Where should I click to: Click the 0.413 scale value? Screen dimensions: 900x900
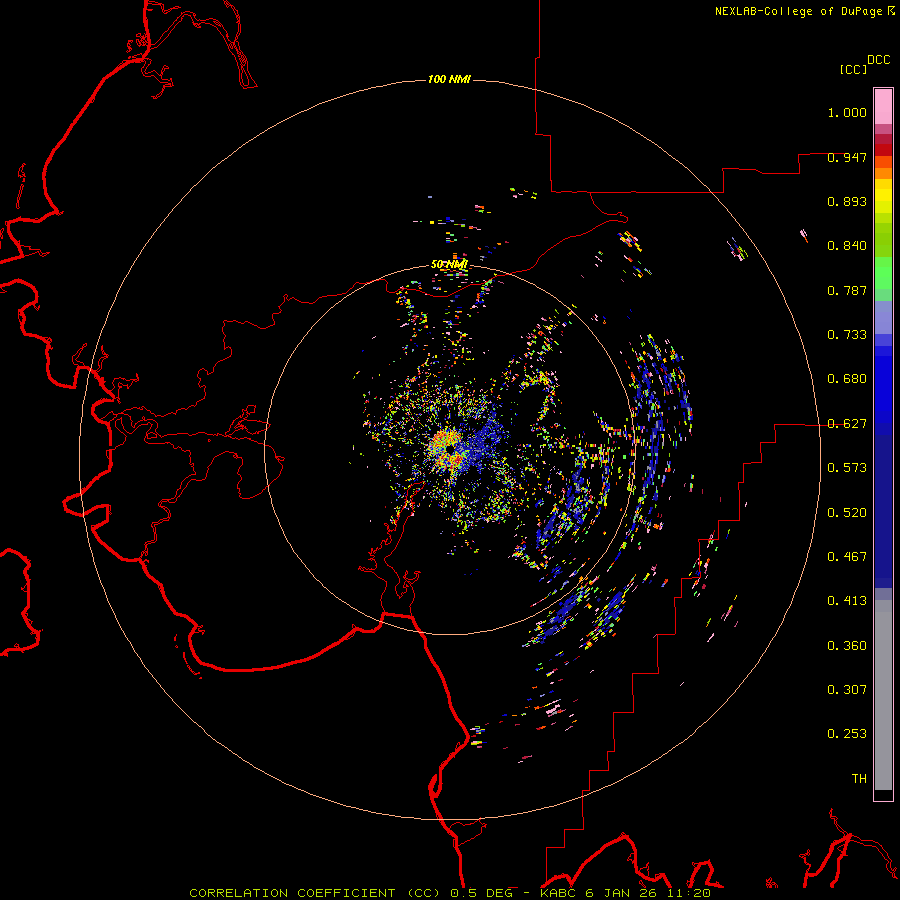[847, 601]
